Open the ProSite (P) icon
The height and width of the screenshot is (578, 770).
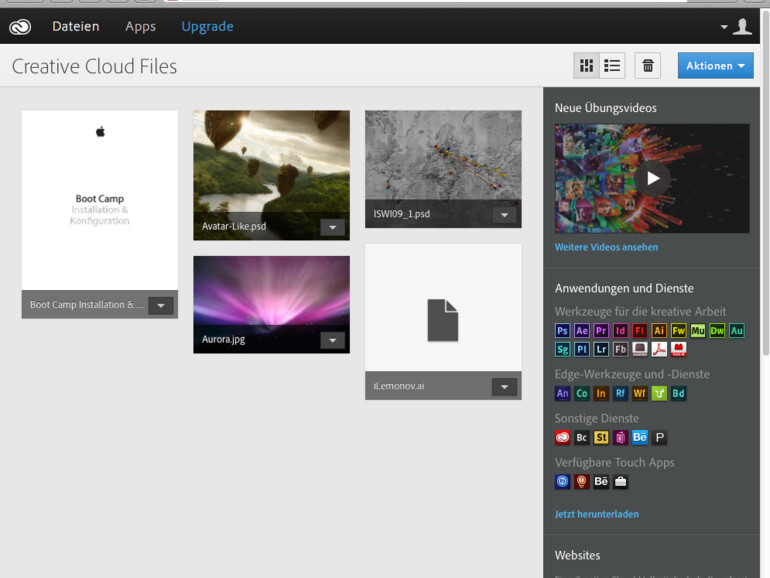659,437
